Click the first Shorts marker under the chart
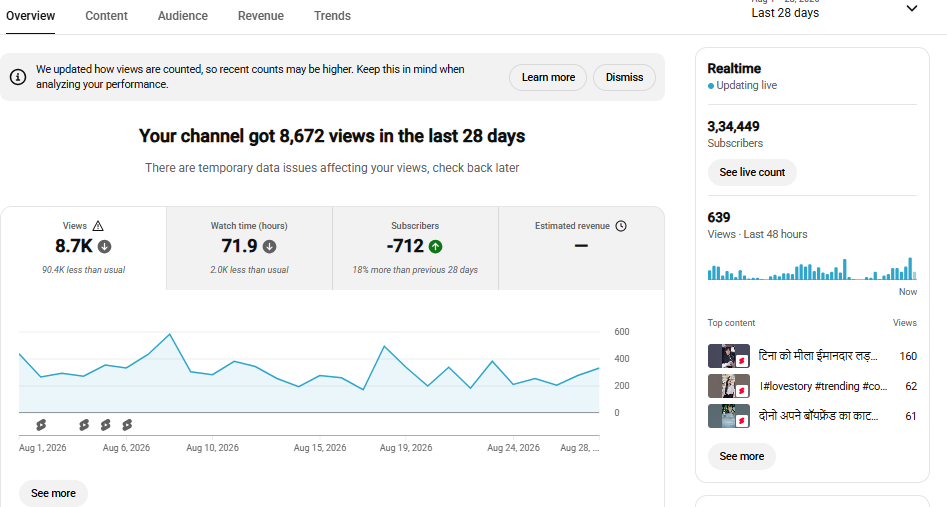The width and height of the screenshot is (947, 507). point(41,425)
